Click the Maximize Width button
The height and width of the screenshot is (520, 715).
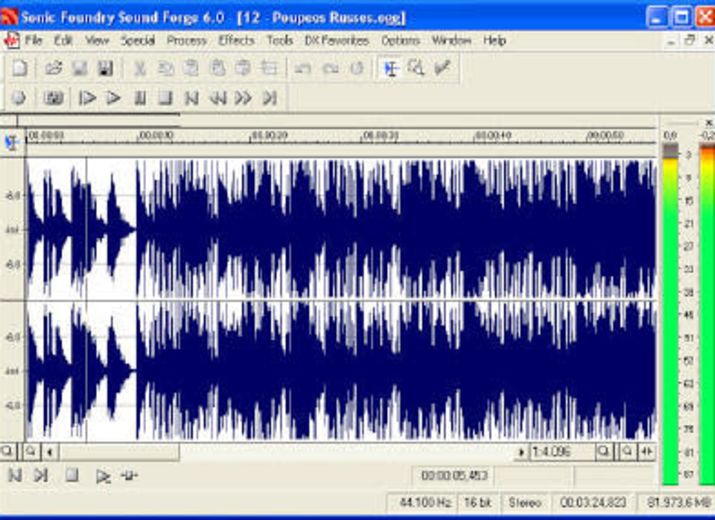click(647, 452)
